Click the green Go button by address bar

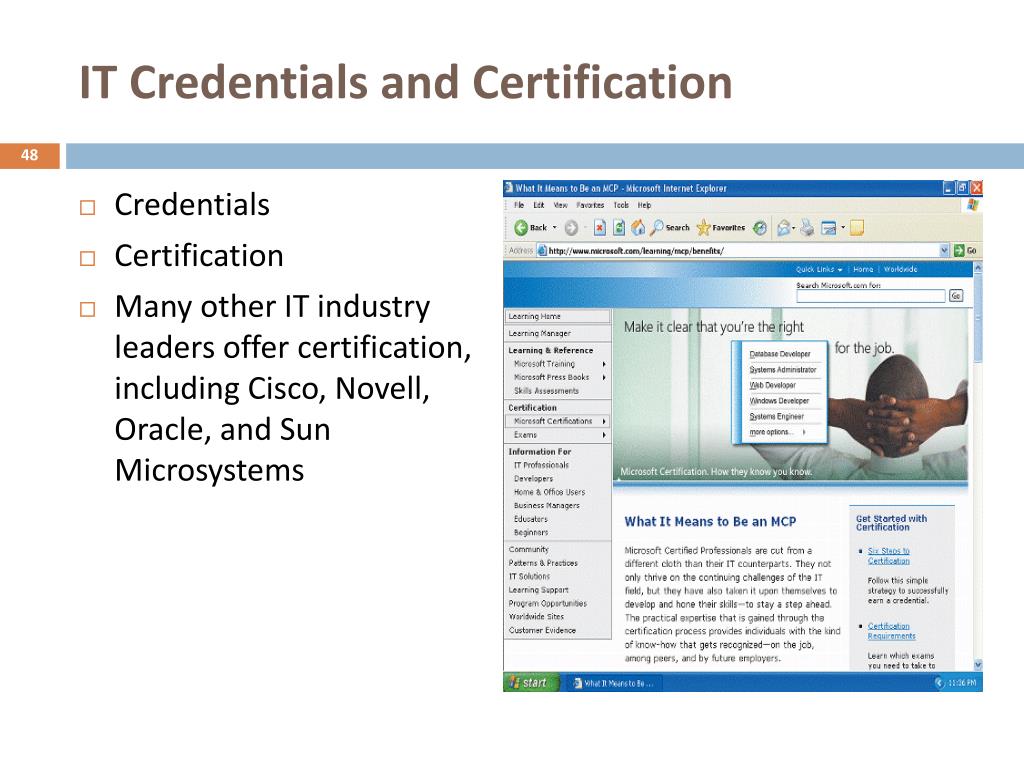tap(965, 251)
